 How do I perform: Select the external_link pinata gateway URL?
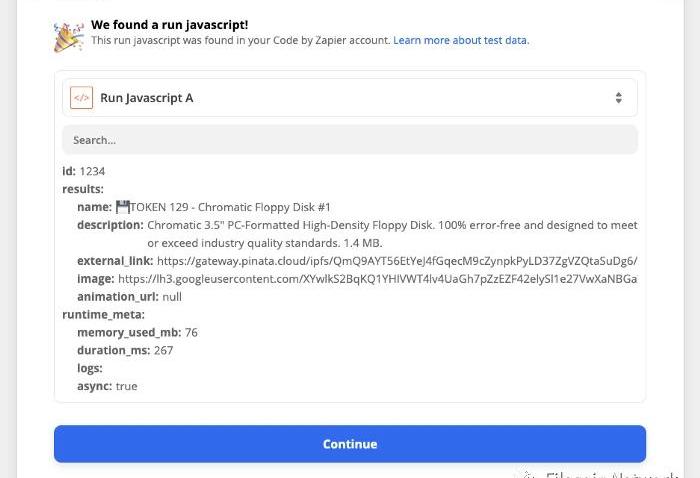(397, 261)
